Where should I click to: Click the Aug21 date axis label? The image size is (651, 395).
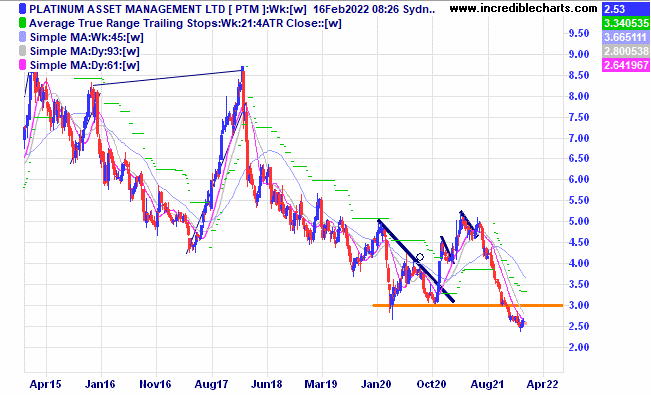click(x=487, y=384)
